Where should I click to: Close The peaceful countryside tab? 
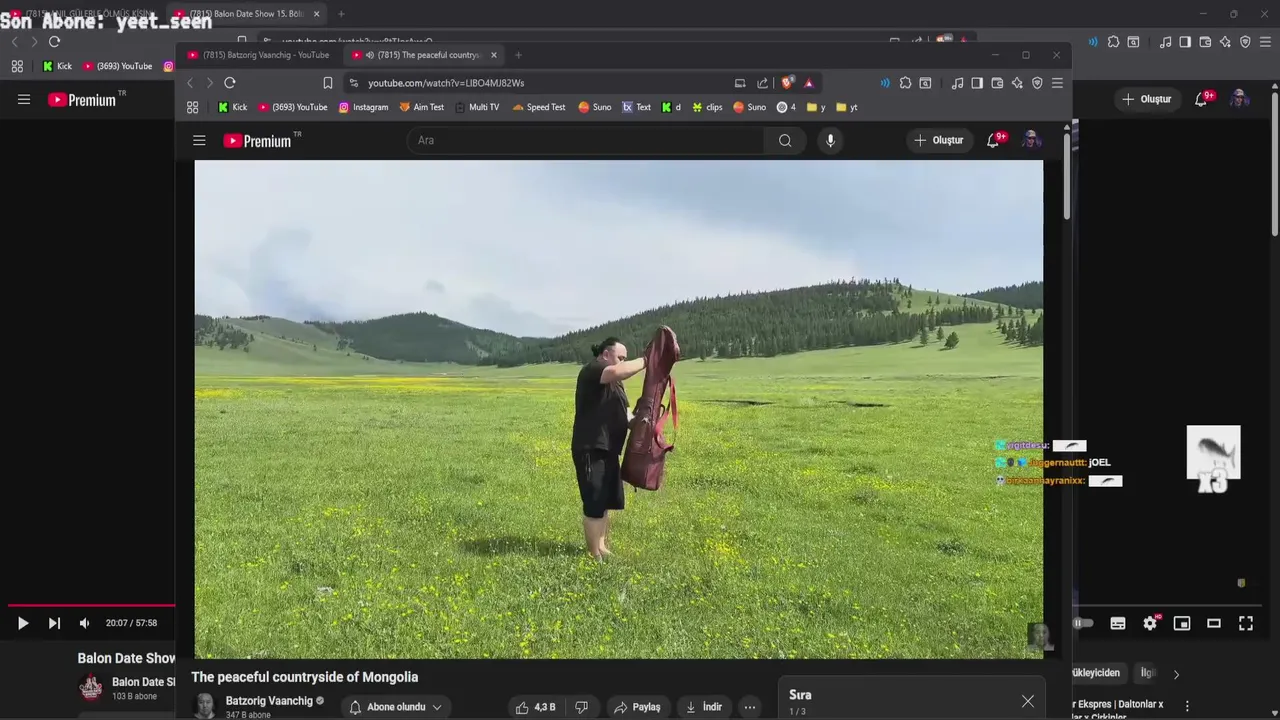493,55
